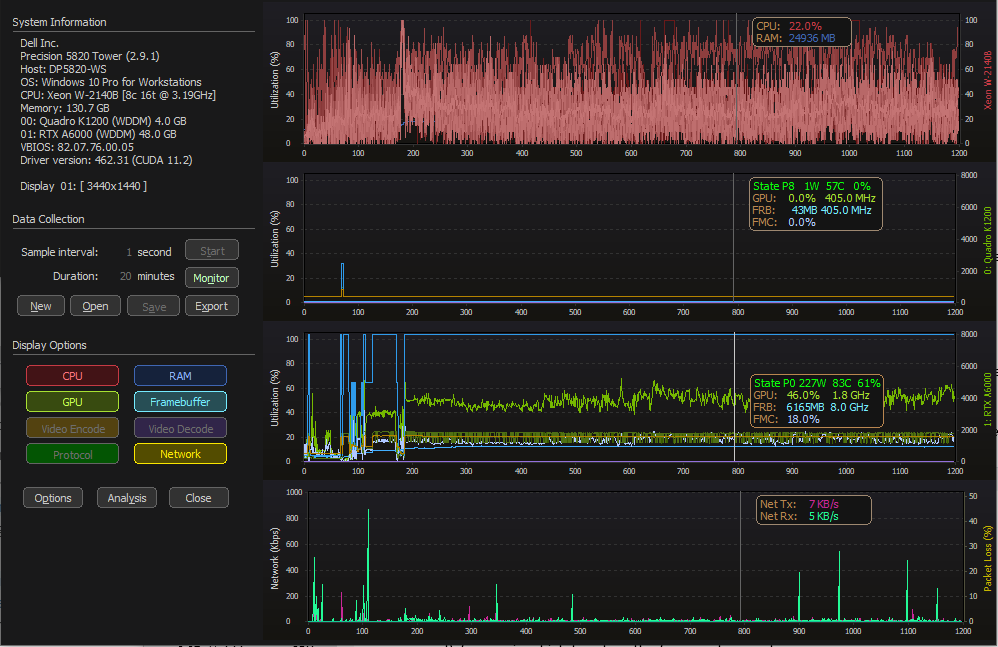
Task: Toggle the Network display option
Action: (x=180, y=454)
